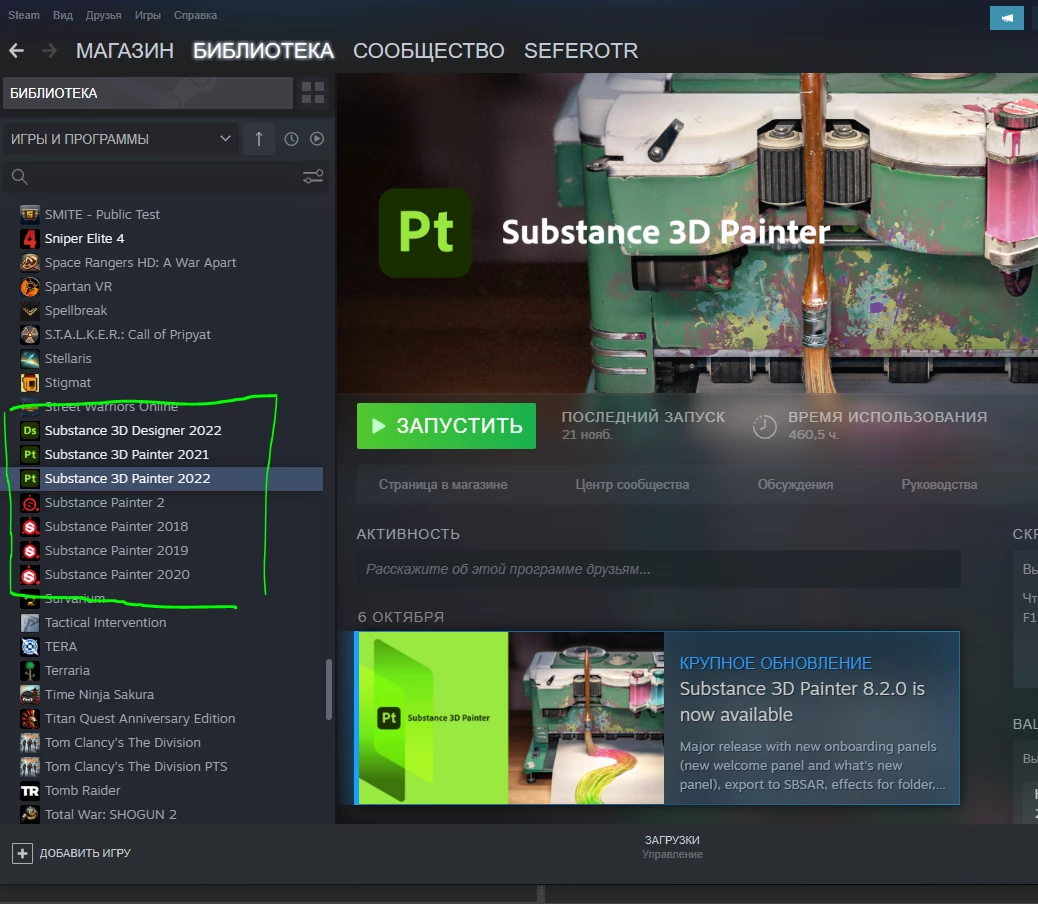Open Руководства link
Screen dimensions: 1038x904
(x=939, y=484)
